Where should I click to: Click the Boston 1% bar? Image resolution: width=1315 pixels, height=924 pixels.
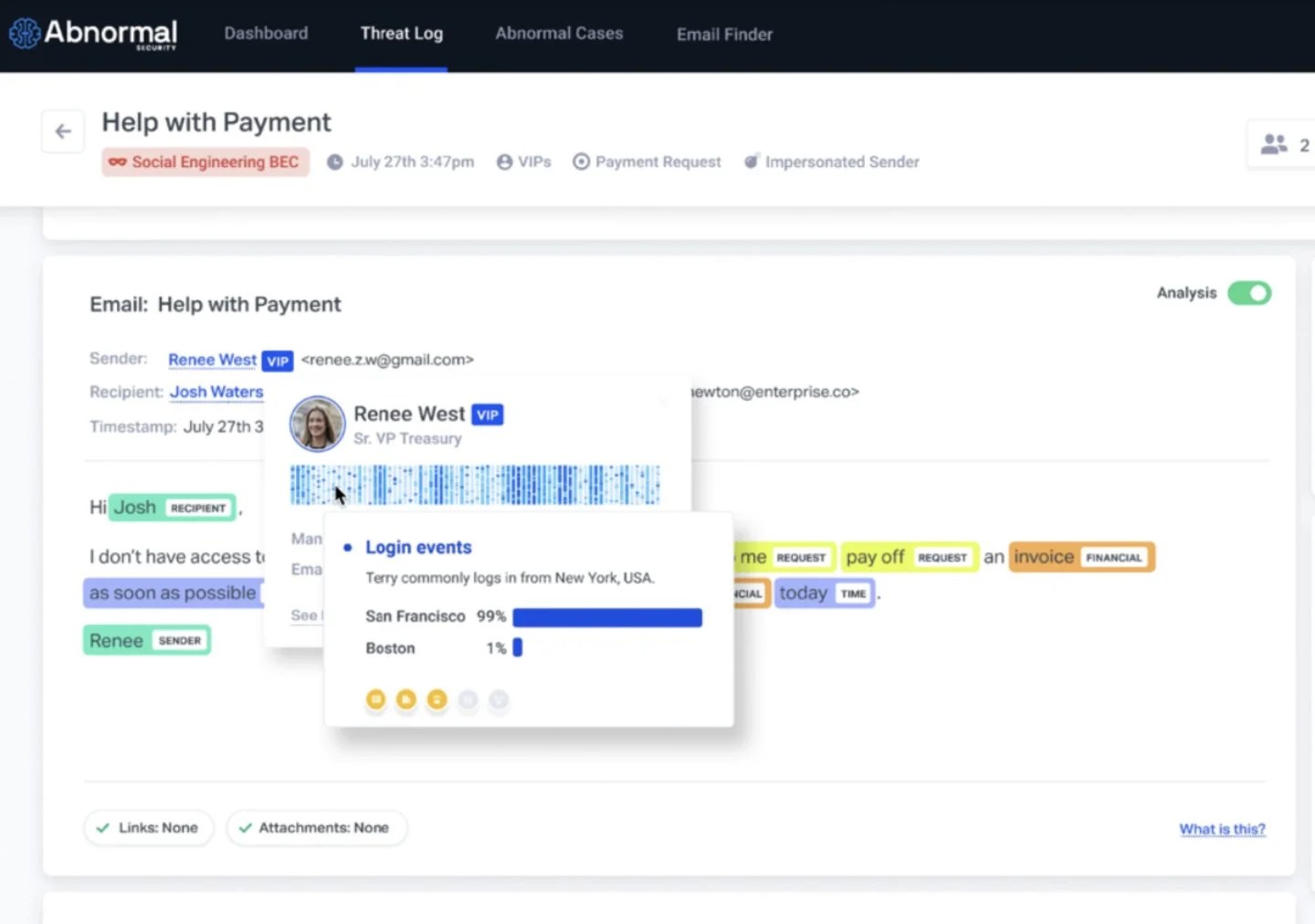pos(518,648)
